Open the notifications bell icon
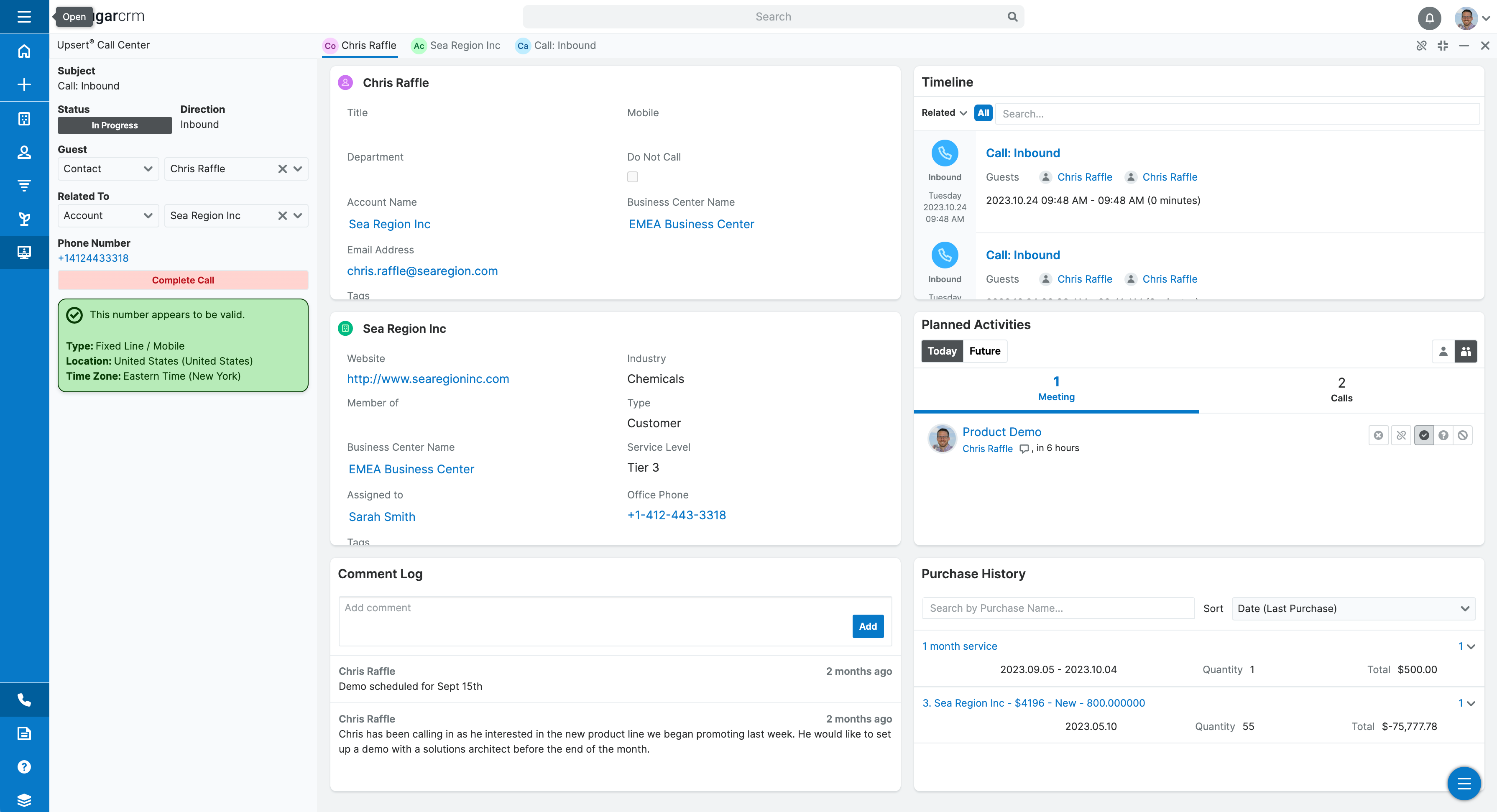 click(1429, 18)
